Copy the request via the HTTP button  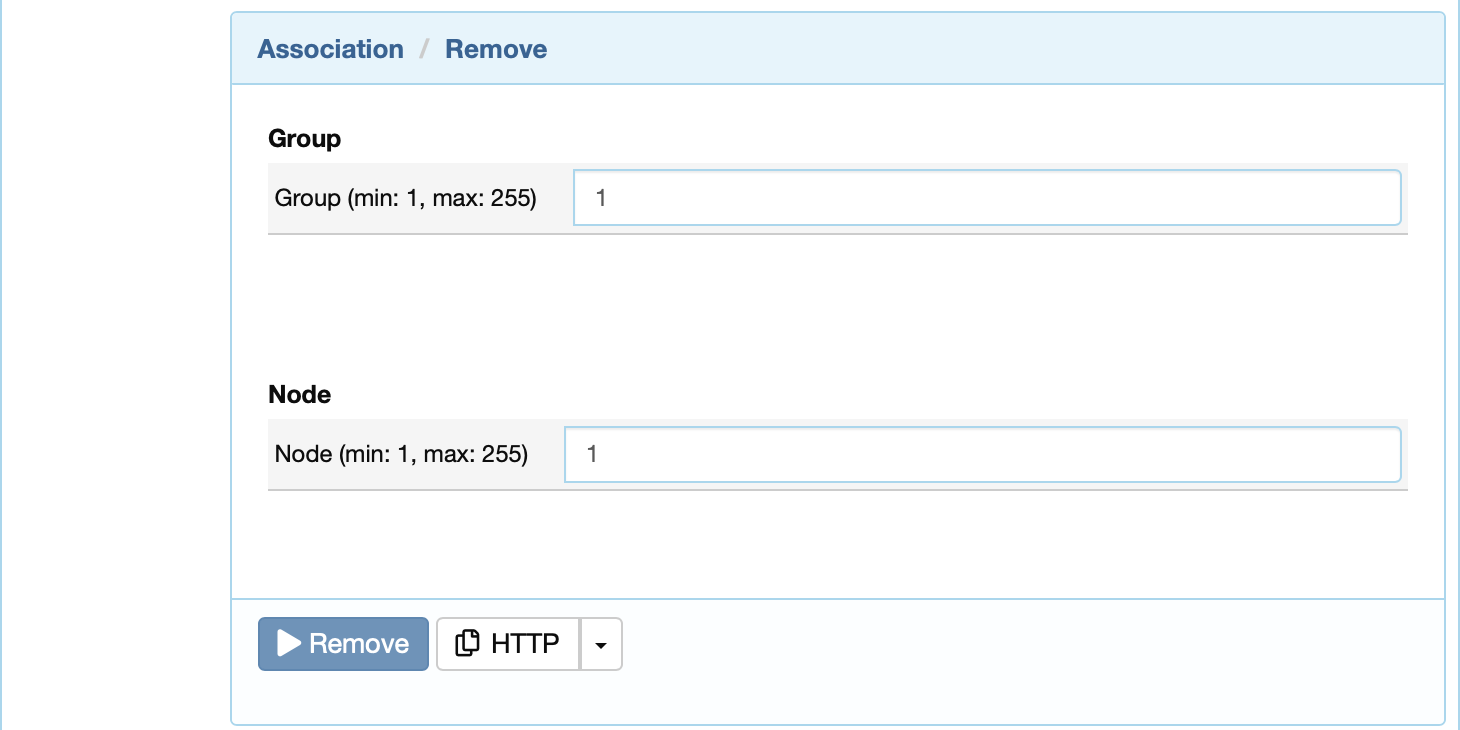tap(508, 644)
